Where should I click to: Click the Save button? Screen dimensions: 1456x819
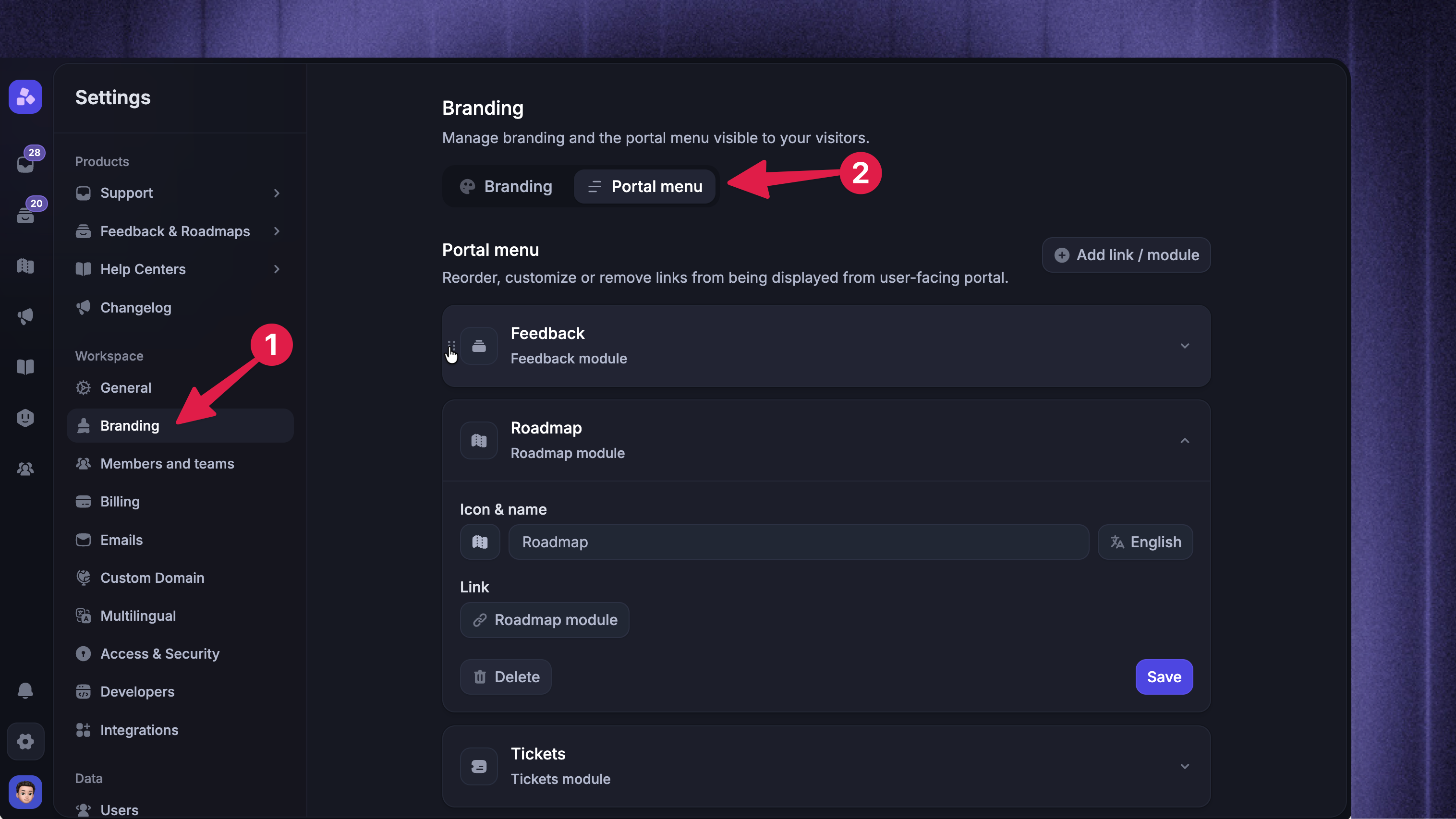(1165, 676)
